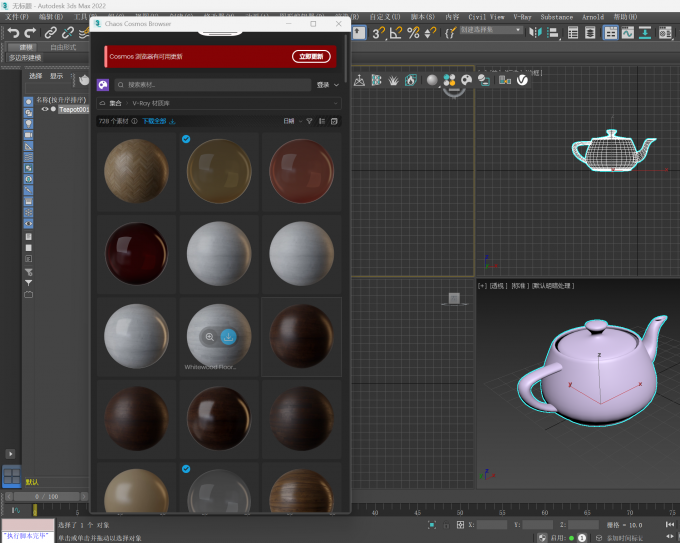The image size is (680, 543).
Task: Select the Unlink selection broken-chain icon
Action: (x=68, y=33)
